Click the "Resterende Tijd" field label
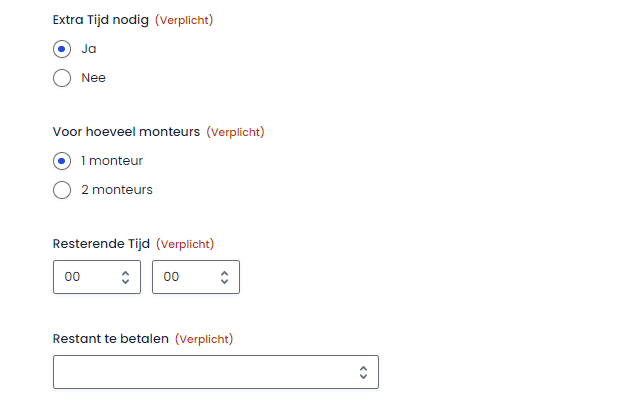The height and width of the screenshot is (408, 644). 101,244
